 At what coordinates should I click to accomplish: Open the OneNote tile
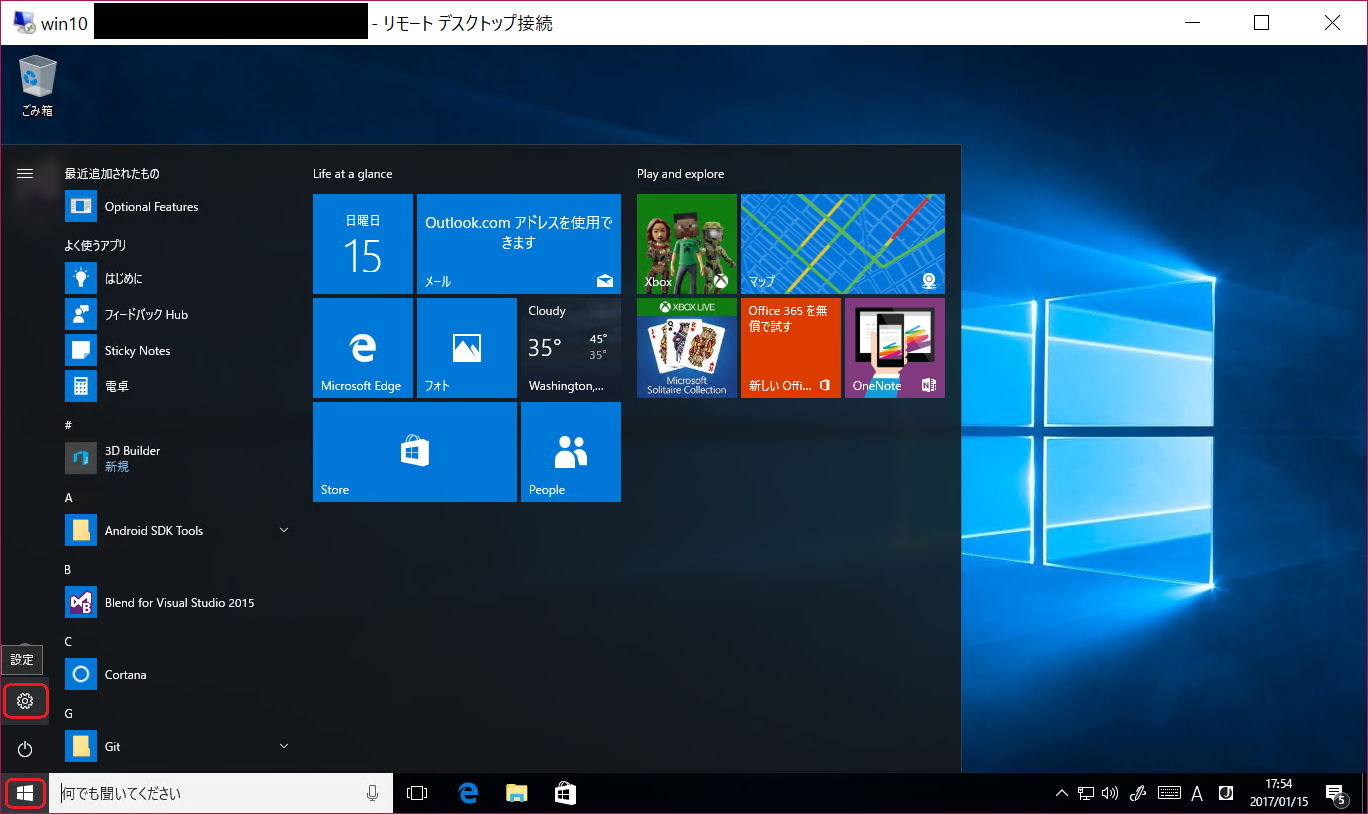[x=894, y=347]
